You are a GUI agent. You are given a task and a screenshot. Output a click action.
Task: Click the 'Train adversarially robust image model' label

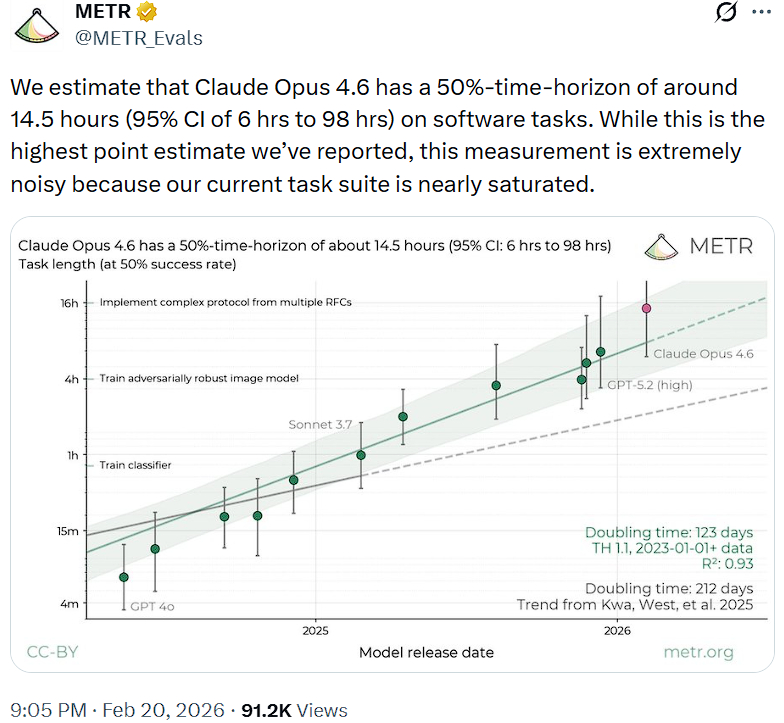click(x=199, y=378)
